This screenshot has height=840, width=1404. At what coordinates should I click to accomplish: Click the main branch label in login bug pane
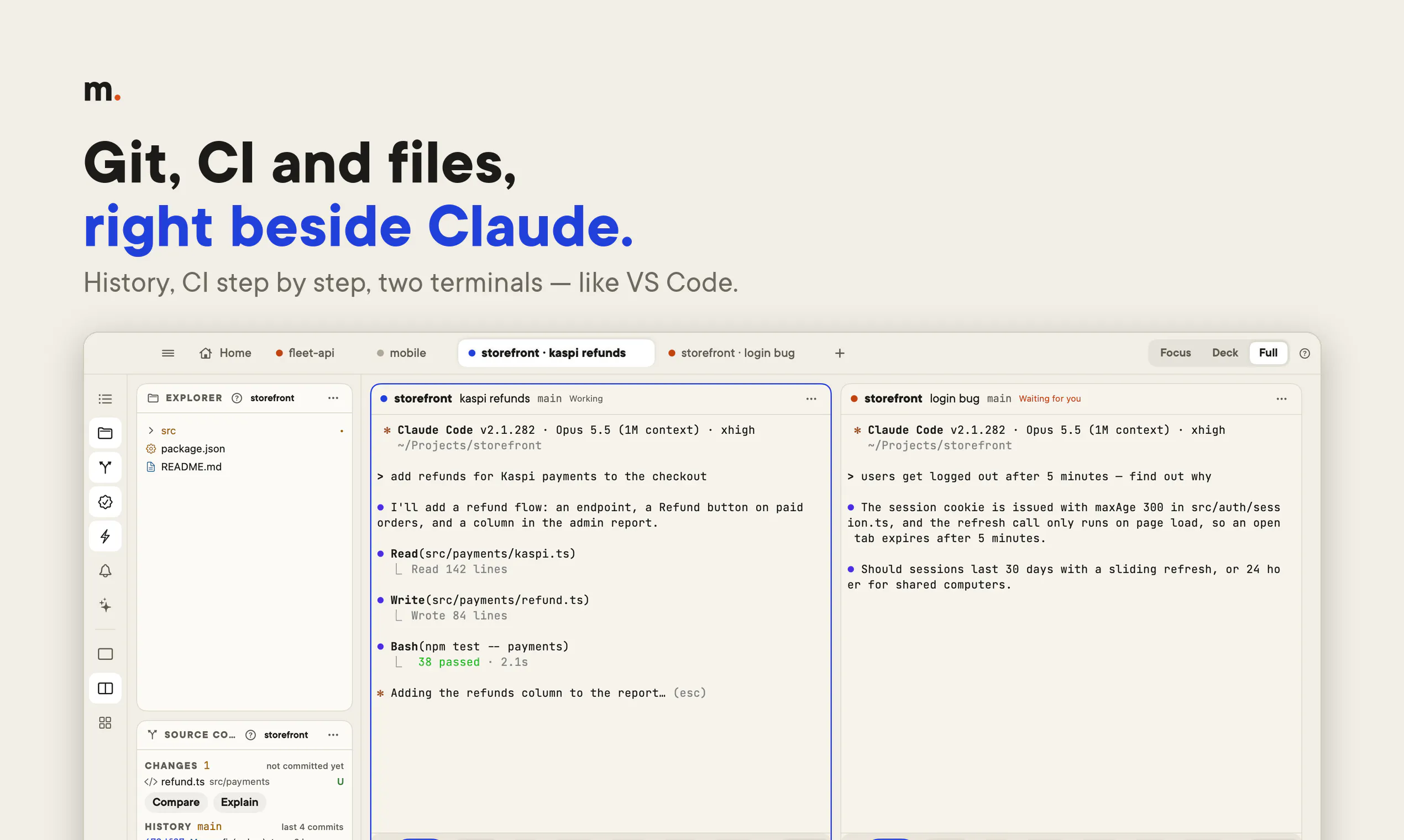999,399
